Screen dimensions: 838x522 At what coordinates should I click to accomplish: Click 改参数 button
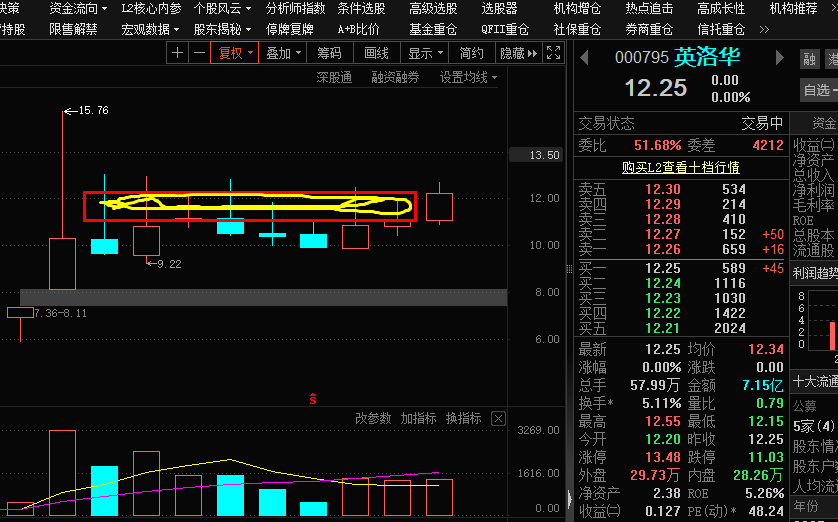[373, 418]
